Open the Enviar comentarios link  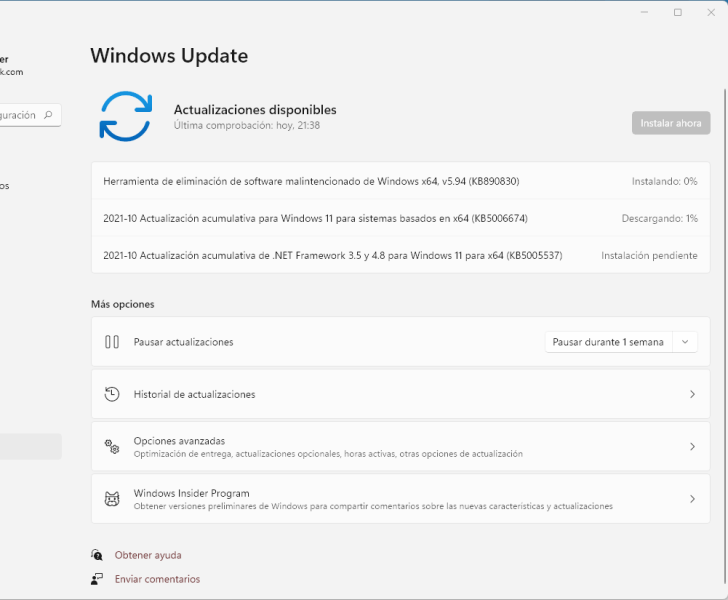click(x=157, y=579)
